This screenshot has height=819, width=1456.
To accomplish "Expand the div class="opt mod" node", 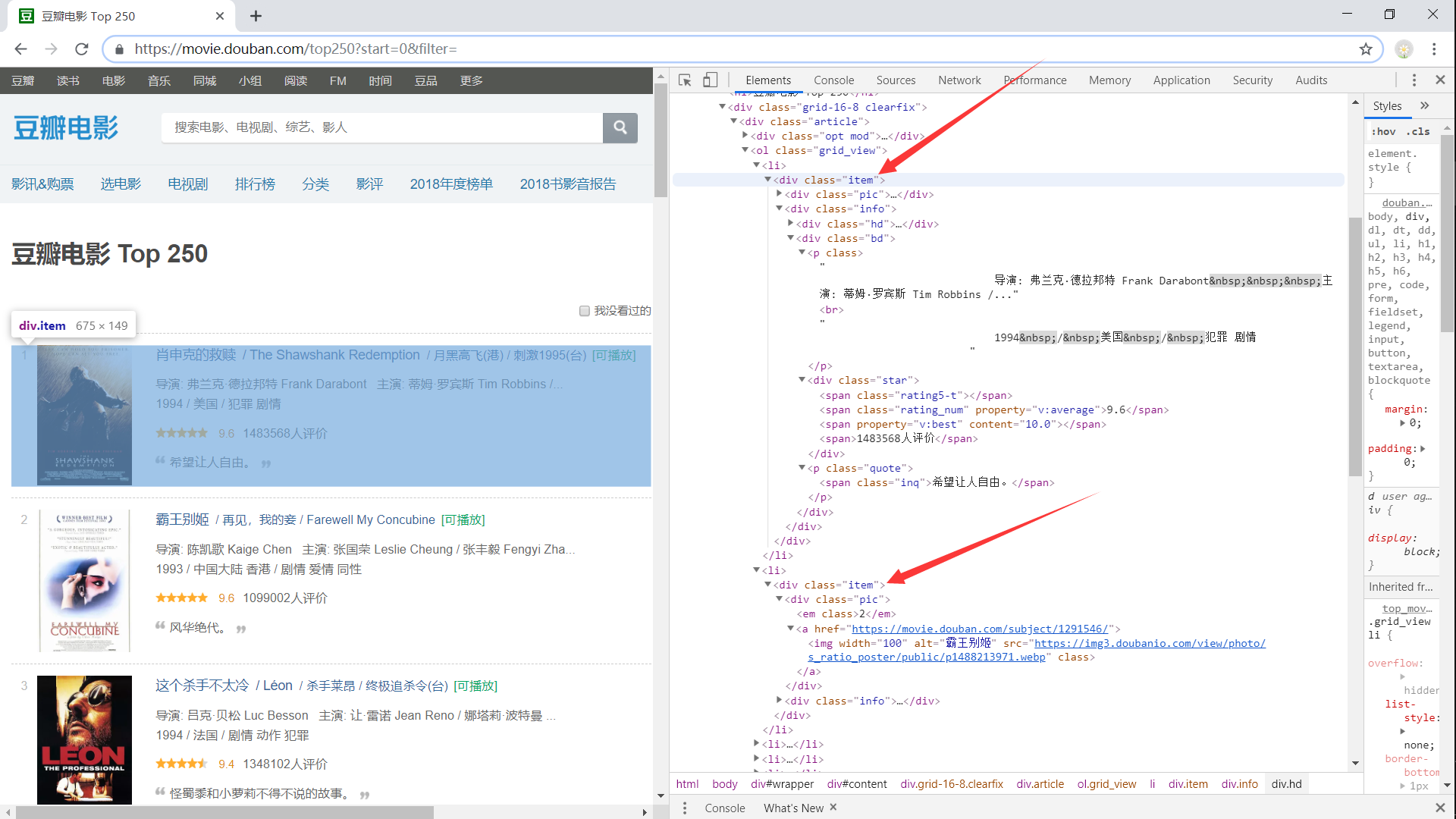I will coord(745,136).
